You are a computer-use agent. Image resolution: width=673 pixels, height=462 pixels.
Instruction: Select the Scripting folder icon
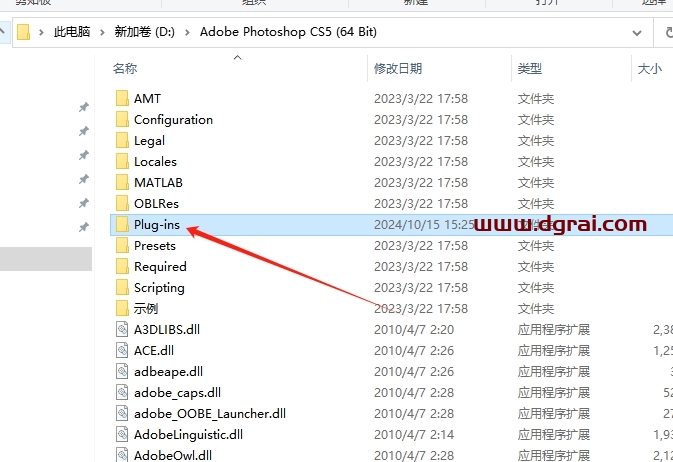[x=122, y=288]
